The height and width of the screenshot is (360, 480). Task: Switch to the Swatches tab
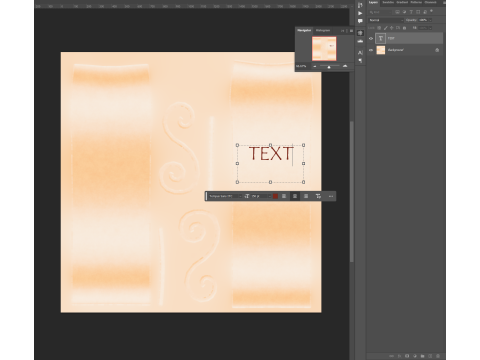388,2
